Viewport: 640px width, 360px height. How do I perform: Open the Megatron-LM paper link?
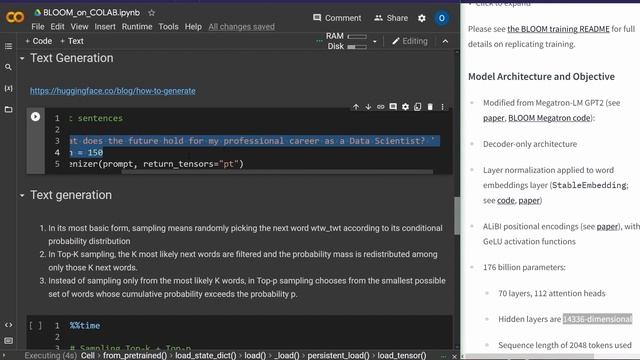pos(493,118)
